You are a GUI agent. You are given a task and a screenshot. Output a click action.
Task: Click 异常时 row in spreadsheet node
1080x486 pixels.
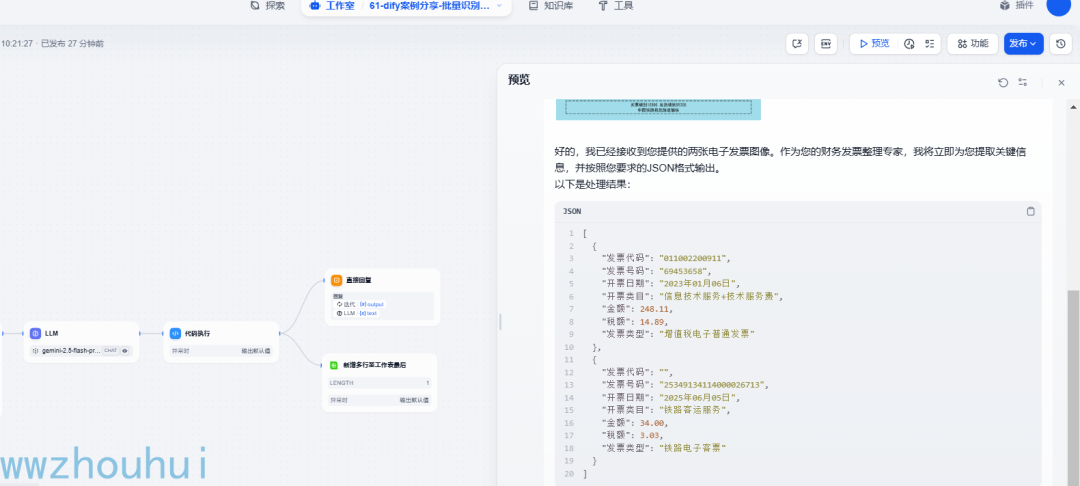click(380, 400)
